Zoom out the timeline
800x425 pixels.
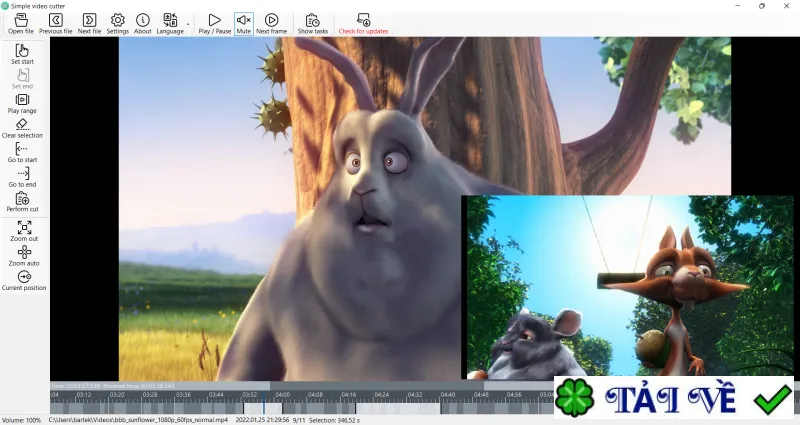tap(24, 231)
